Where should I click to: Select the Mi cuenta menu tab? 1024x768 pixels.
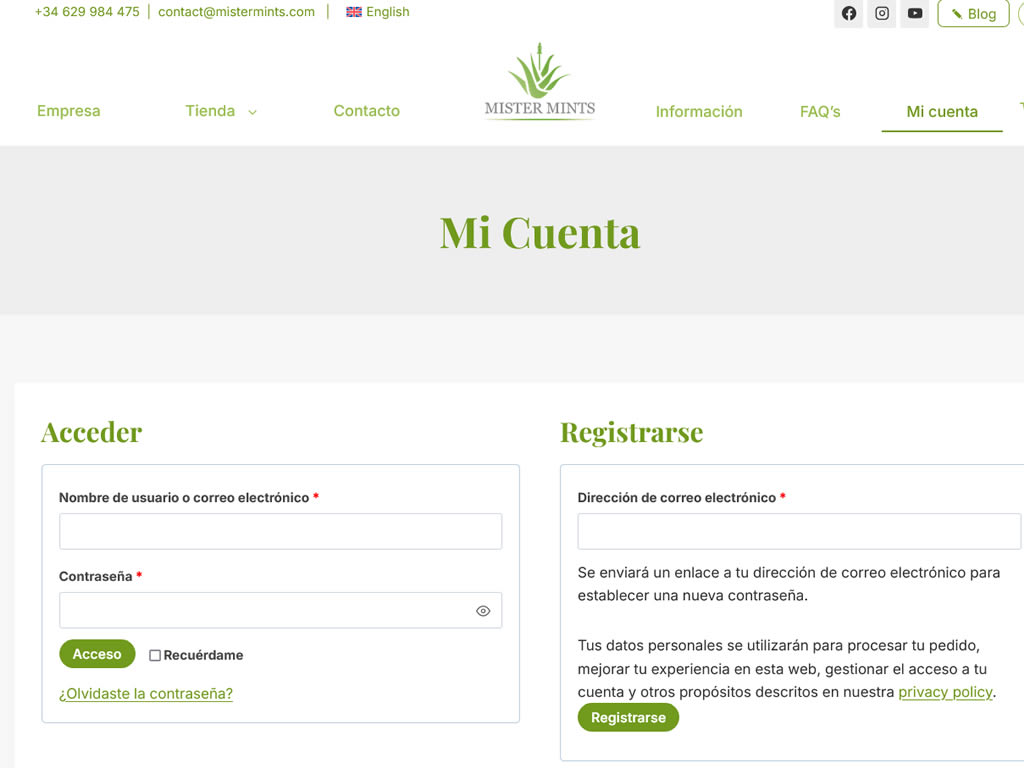click(x=942, y=112)
